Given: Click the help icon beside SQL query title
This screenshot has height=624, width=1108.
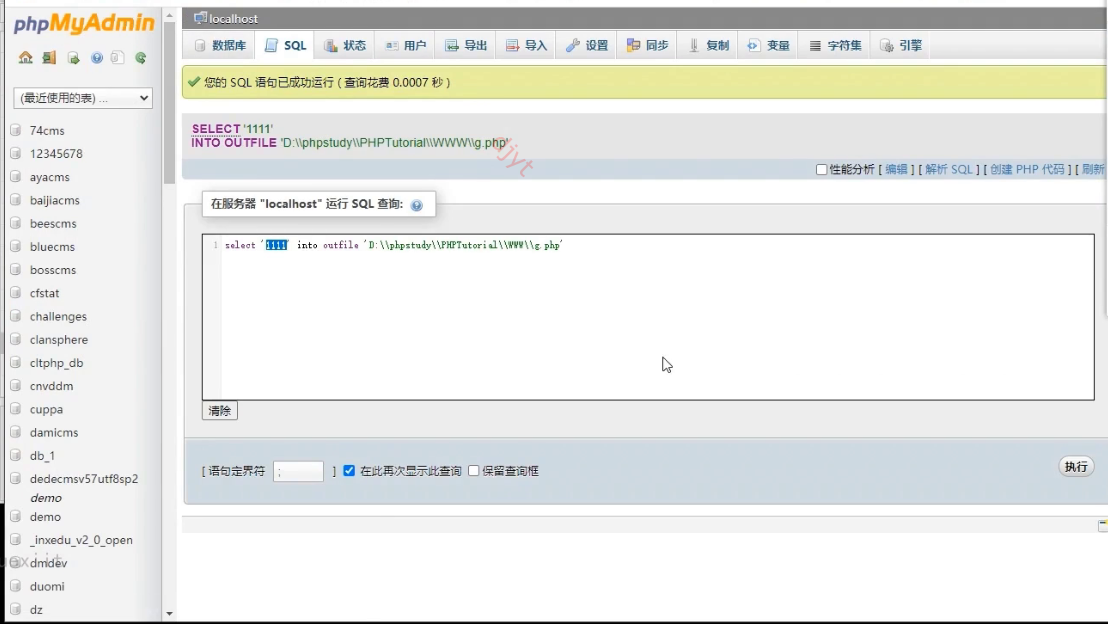Looking at the screenshot, I should tap(417, 205).
